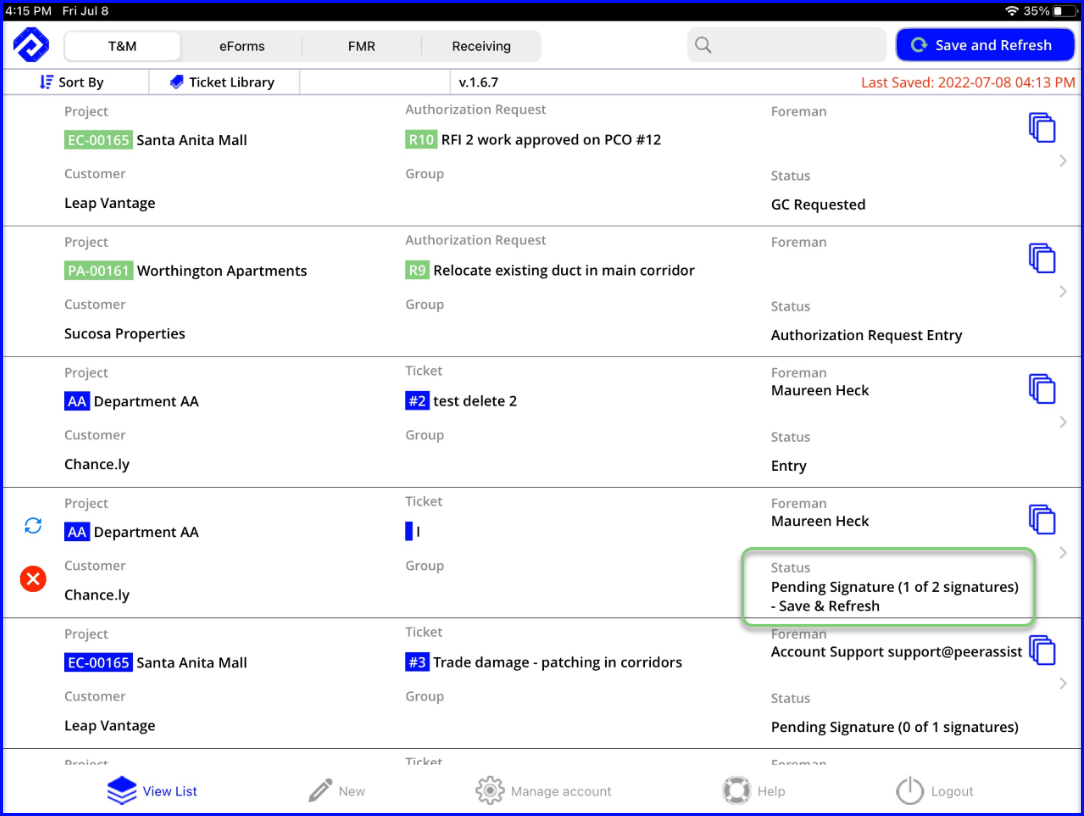
Task: Switch to the Receiving tab
Action: tap(481, 46)
